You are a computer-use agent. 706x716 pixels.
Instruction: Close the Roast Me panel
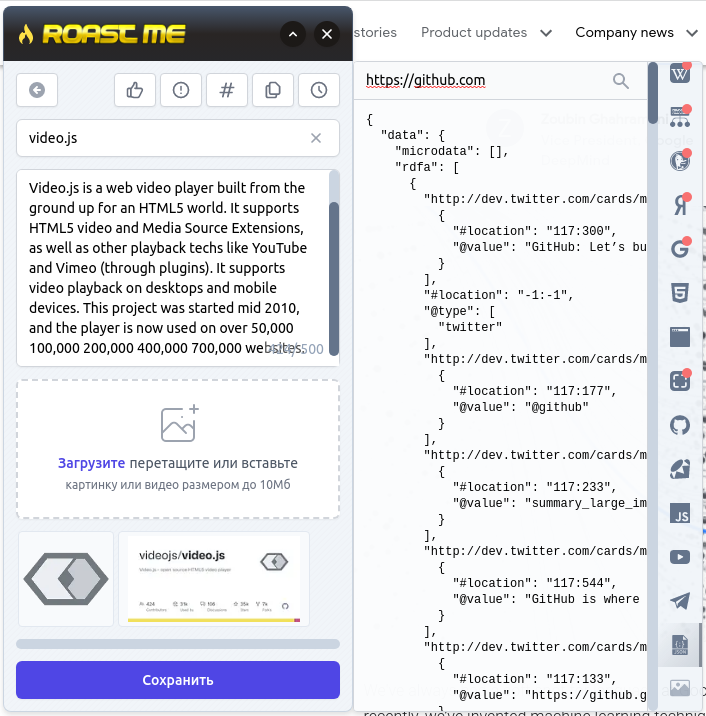[x=327, y=34]
